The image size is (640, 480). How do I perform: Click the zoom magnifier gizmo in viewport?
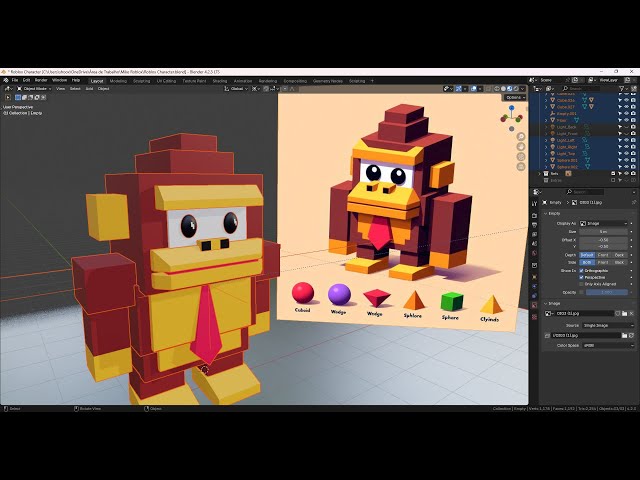point(521,136)
